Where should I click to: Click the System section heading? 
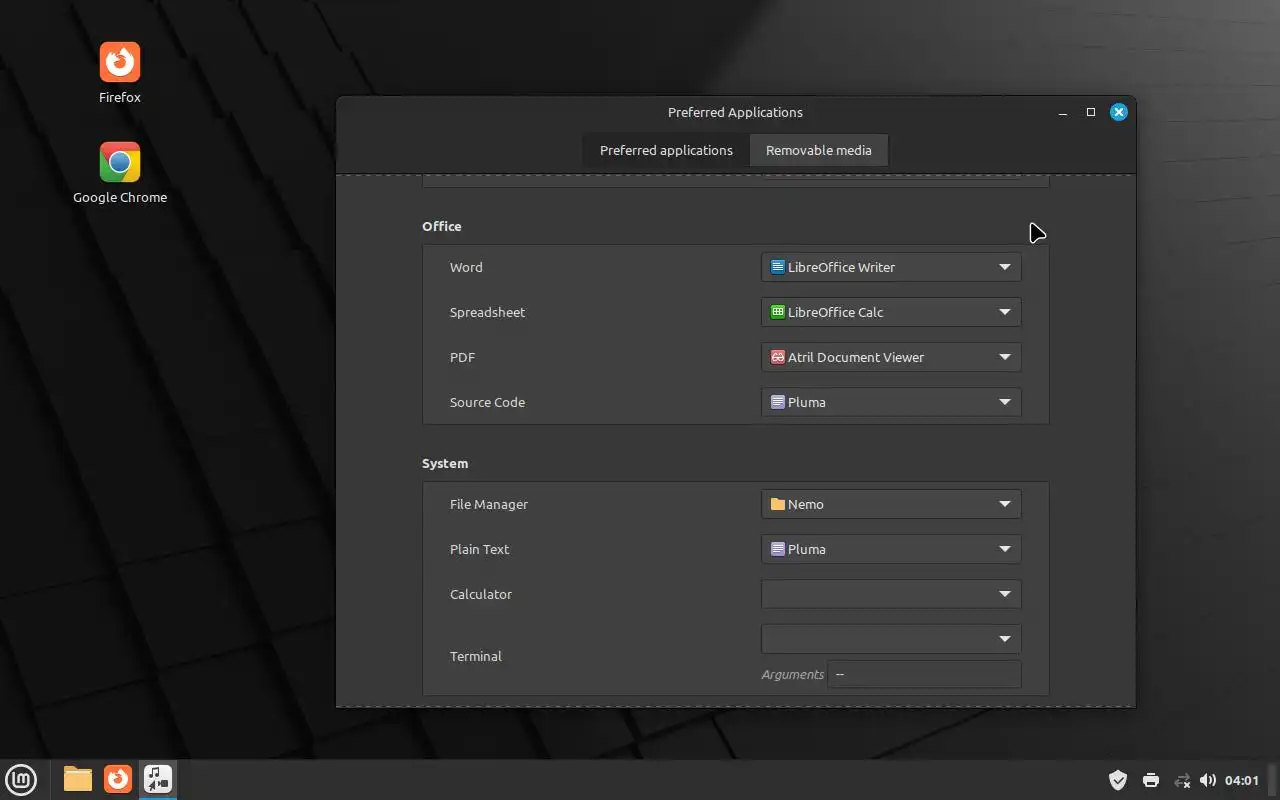[445, 463]
